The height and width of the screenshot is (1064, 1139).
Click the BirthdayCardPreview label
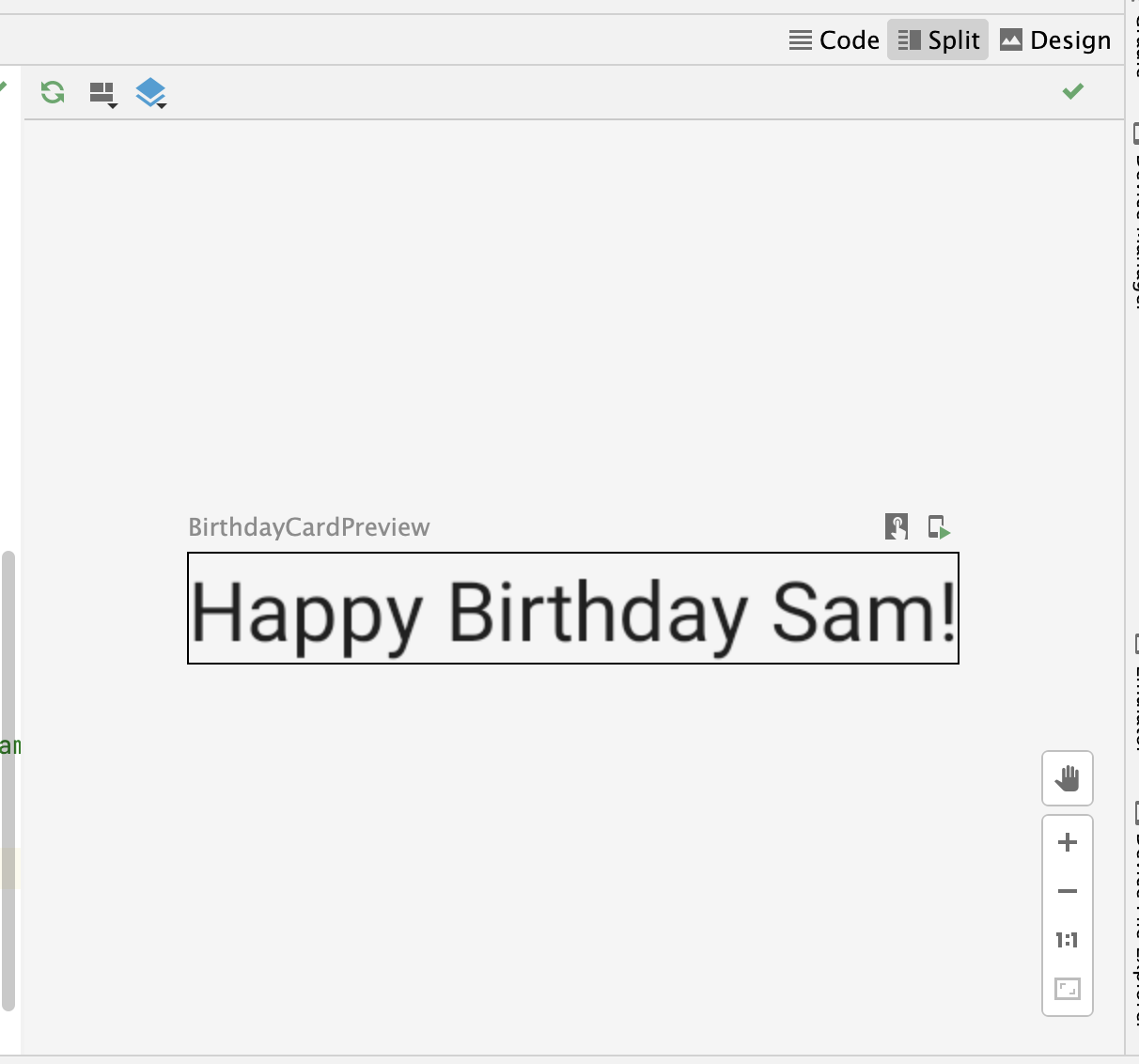(309, 527)
